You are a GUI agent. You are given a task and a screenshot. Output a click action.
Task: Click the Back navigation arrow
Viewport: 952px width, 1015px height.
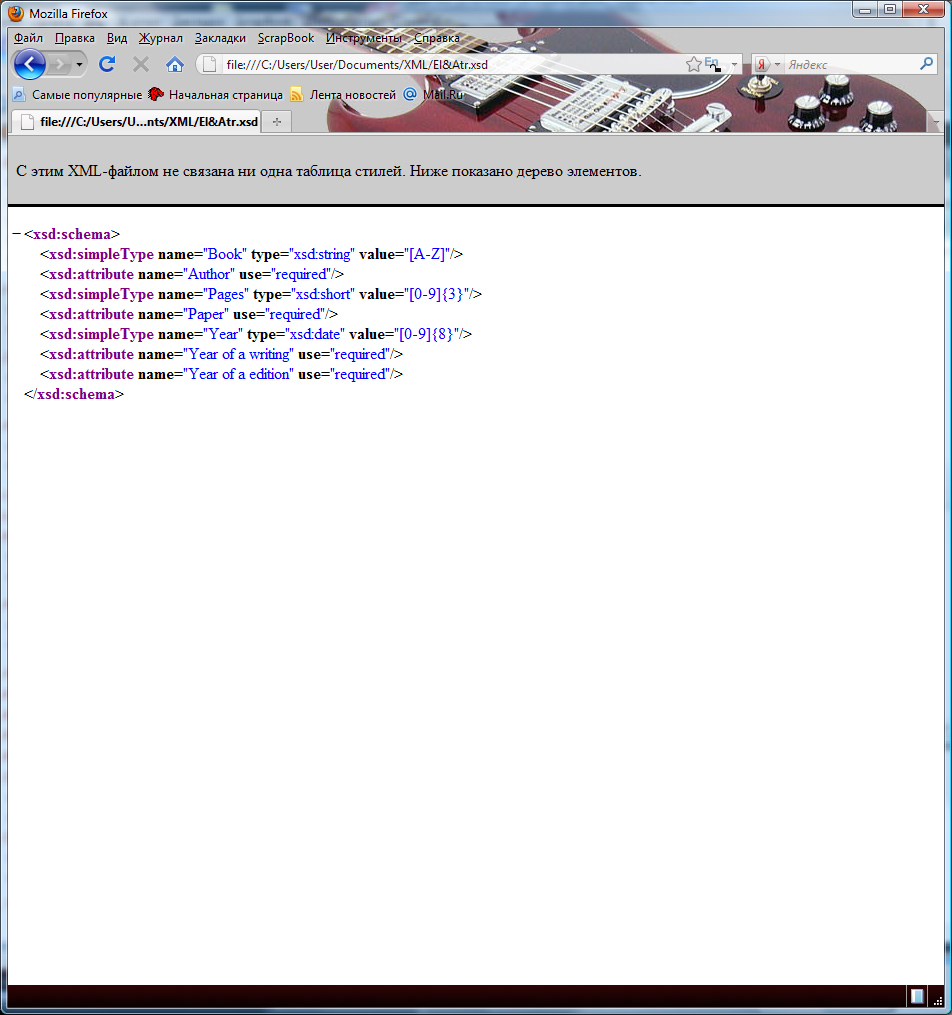point(30,64)
